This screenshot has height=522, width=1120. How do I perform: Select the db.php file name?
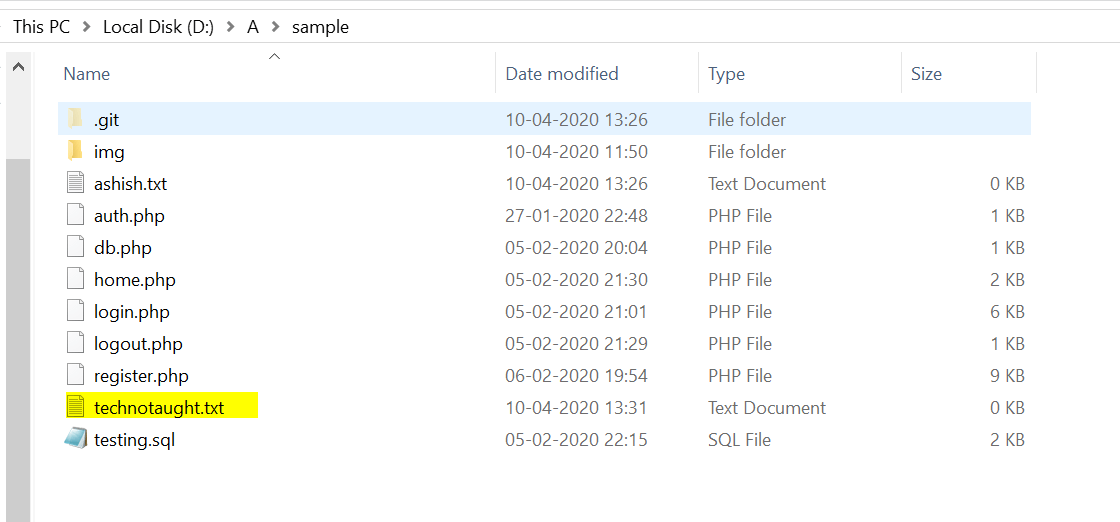122,248
